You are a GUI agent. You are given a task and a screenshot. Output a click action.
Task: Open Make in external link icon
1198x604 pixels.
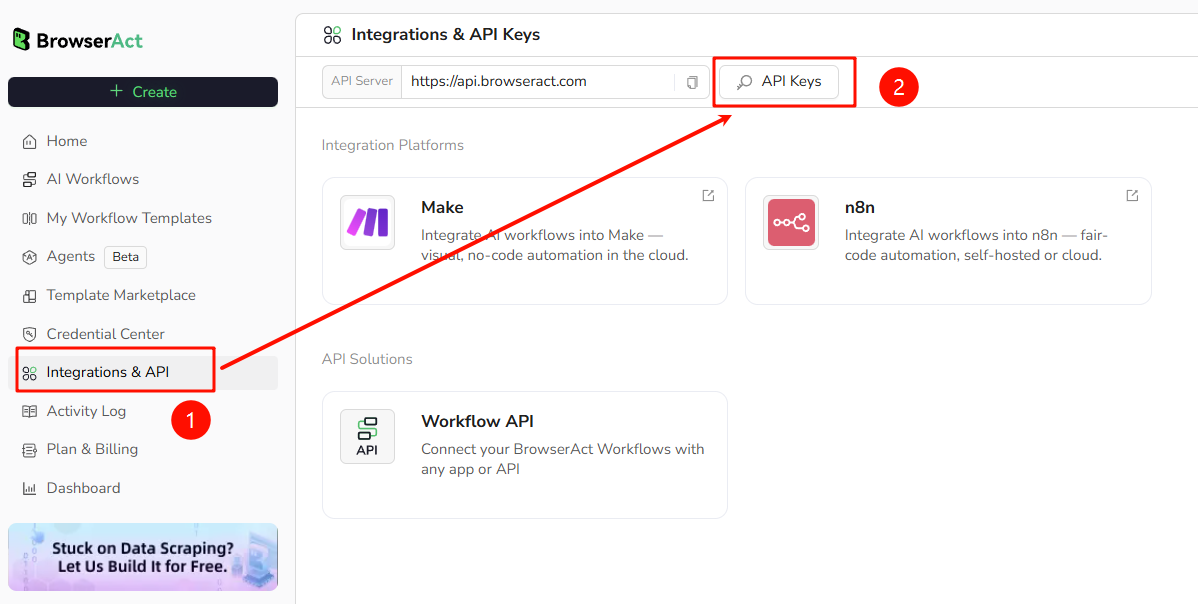[x=708, y=195]
